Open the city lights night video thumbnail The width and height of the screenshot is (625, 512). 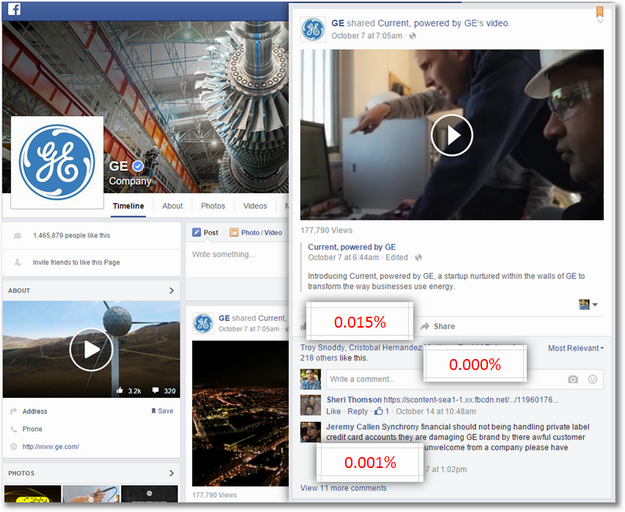tap(240, 413)
